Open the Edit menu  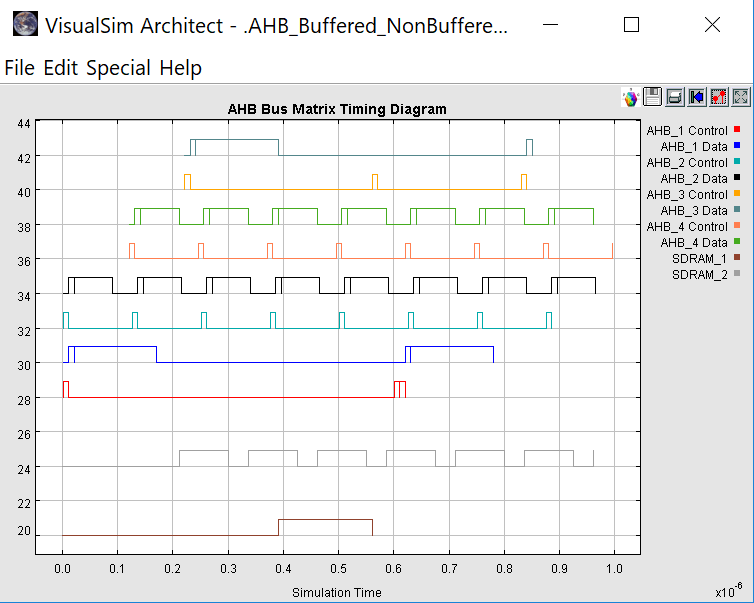pyautogui.click(x=61, y=68)
